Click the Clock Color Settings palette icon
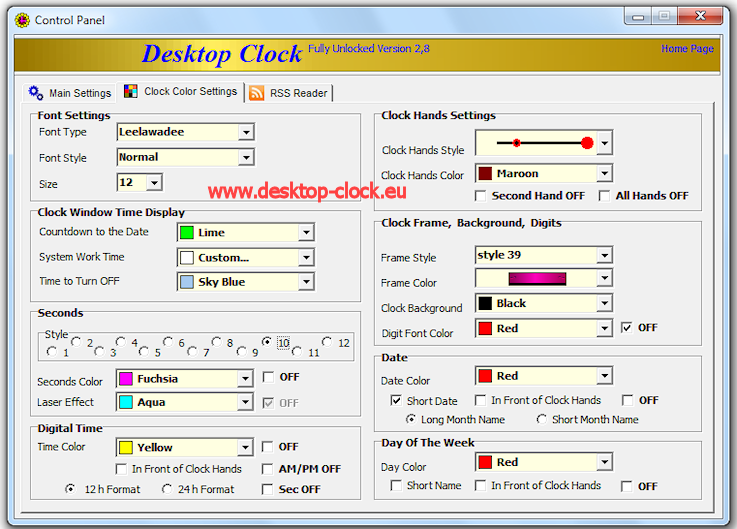 [x=131, y=91]
